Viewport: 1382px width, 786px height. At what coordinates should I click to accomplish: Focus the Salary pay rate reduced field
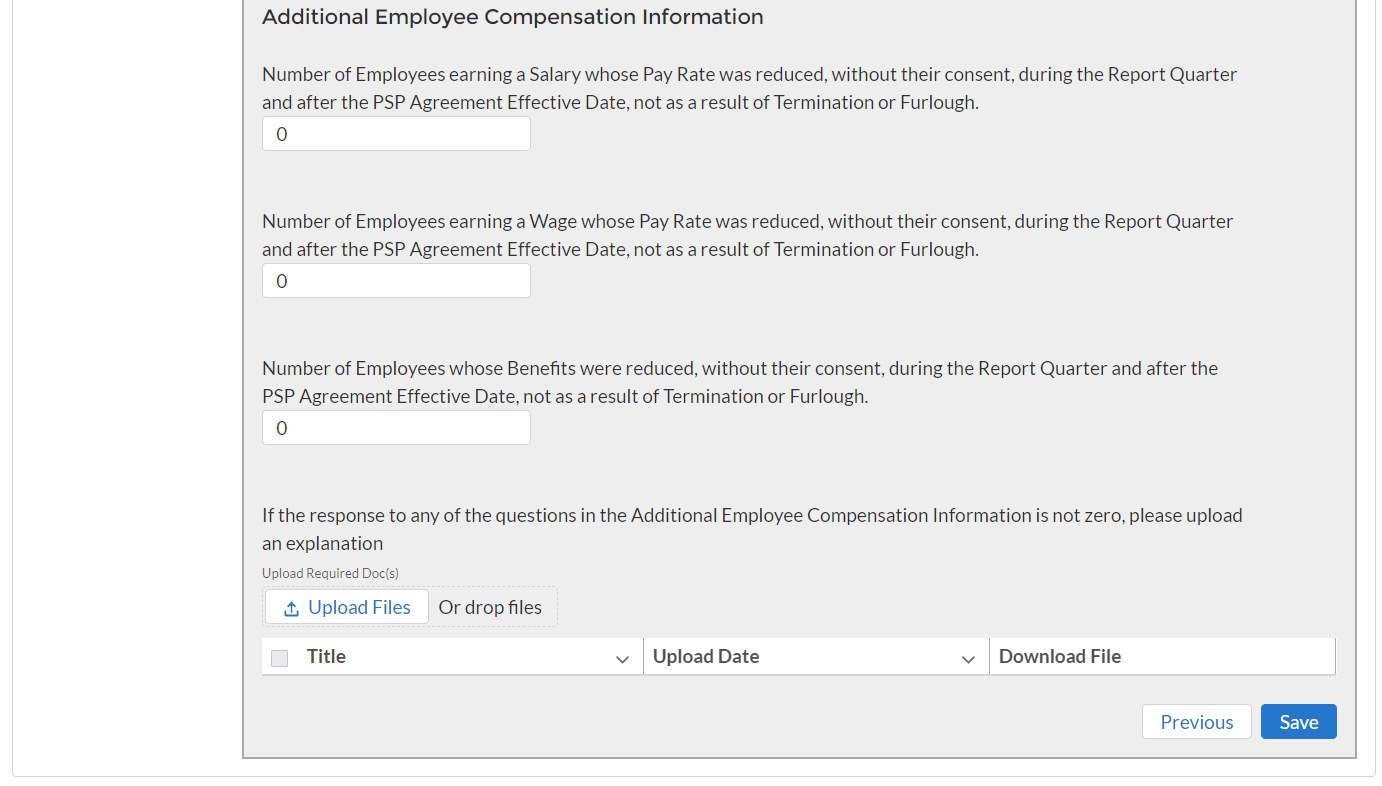396,134
